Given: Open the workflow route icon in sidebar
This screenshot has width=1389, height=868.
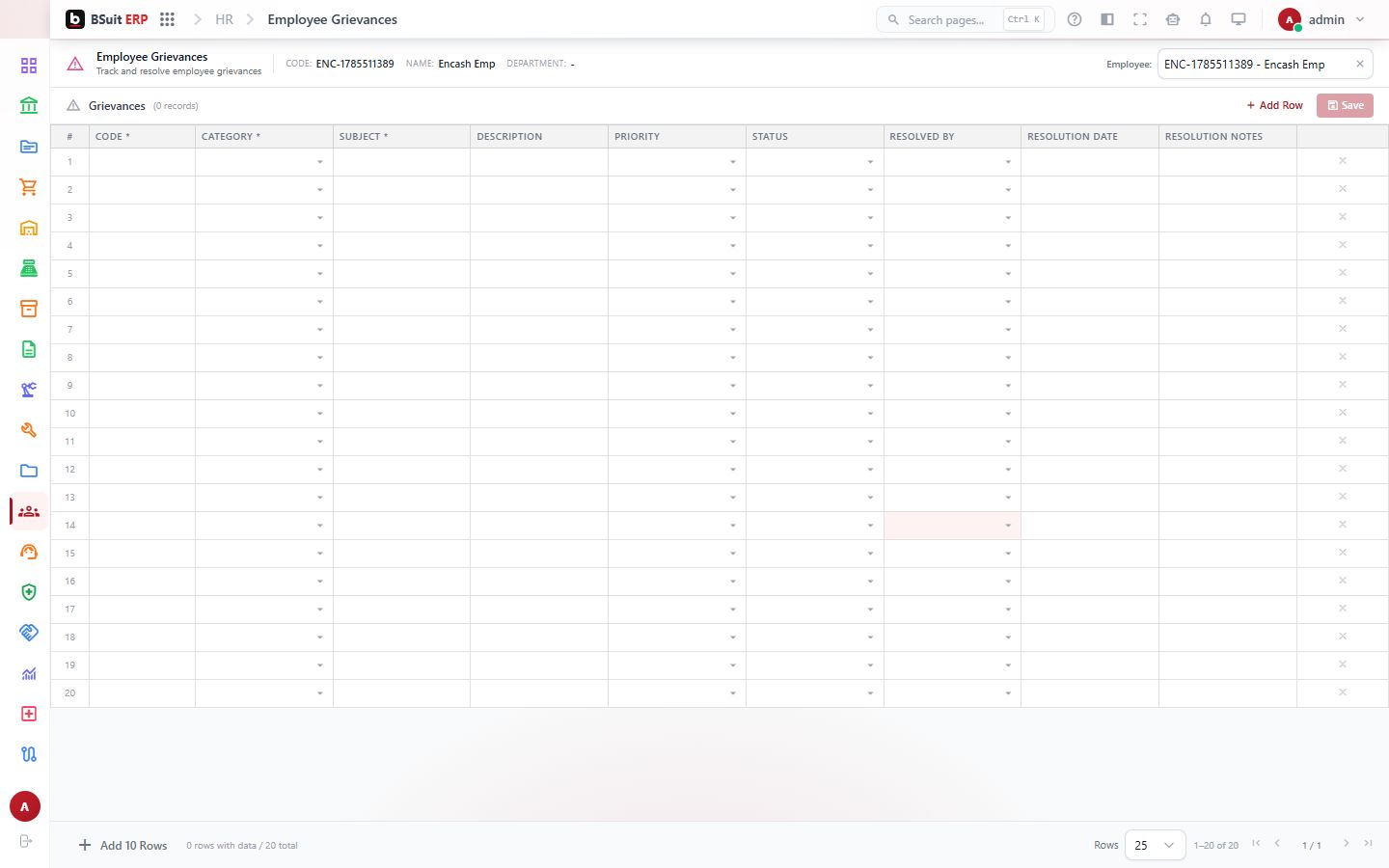Looking at the screenshot, I should 29,754.
